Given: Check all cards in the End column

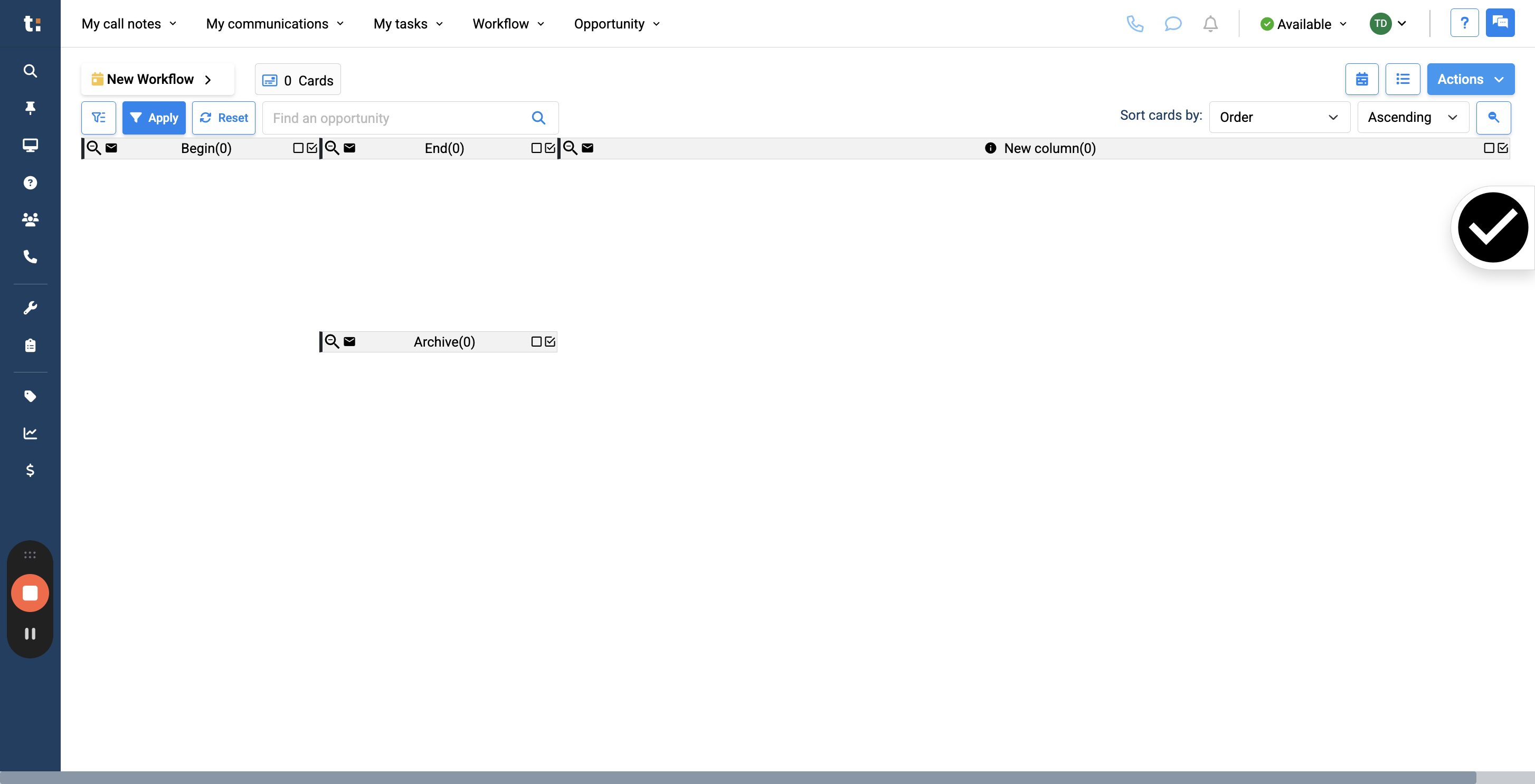Looking at the screenshot, I should [549, 148].
